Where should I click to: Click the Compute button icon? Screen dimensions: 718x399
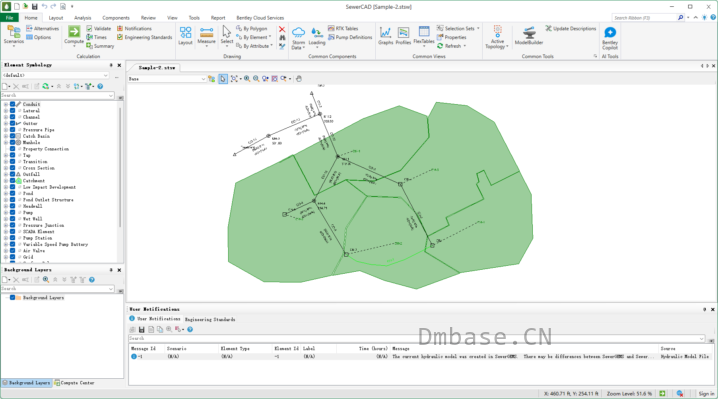pos(74,32)
